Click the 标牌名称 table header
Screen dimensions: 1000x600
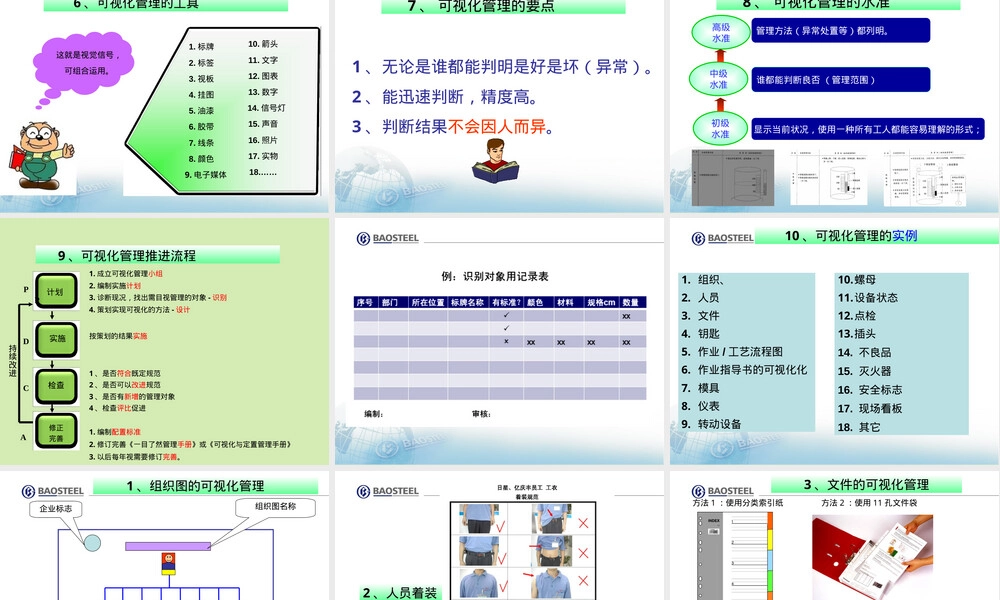pyautogui.click(x=467, y=302)
